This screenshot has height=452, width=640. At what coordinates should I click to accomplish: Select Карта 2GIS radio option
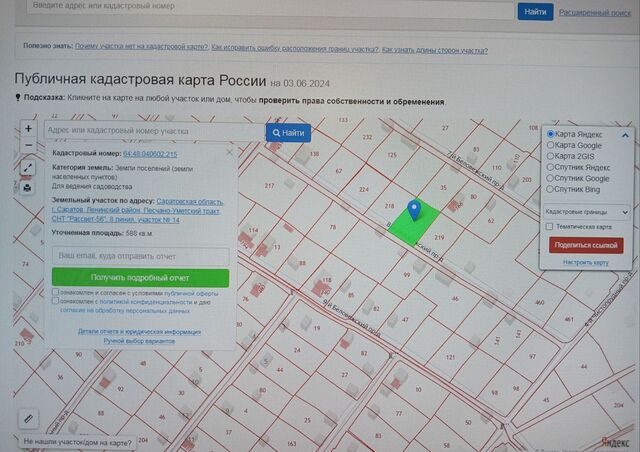(550, 156)
